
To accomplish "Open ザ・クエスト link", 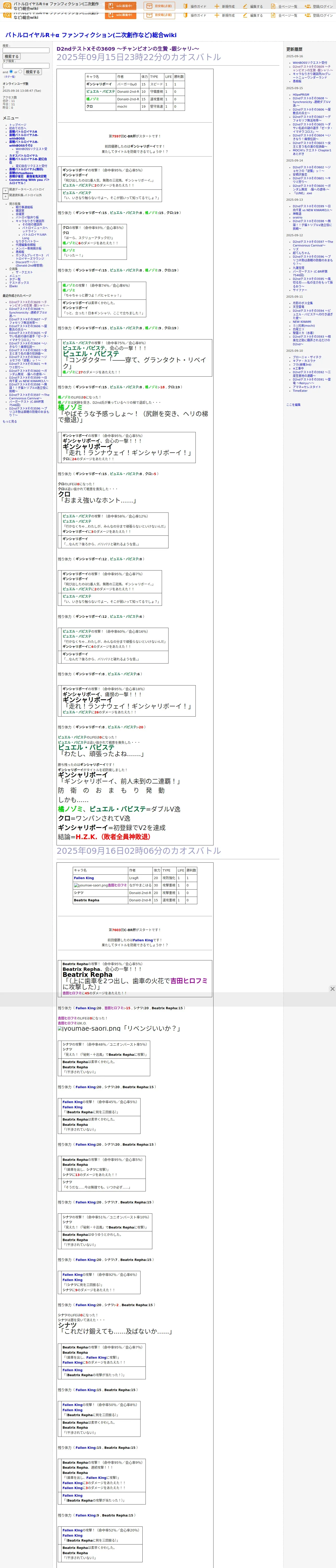I will [x=24, y=273].
